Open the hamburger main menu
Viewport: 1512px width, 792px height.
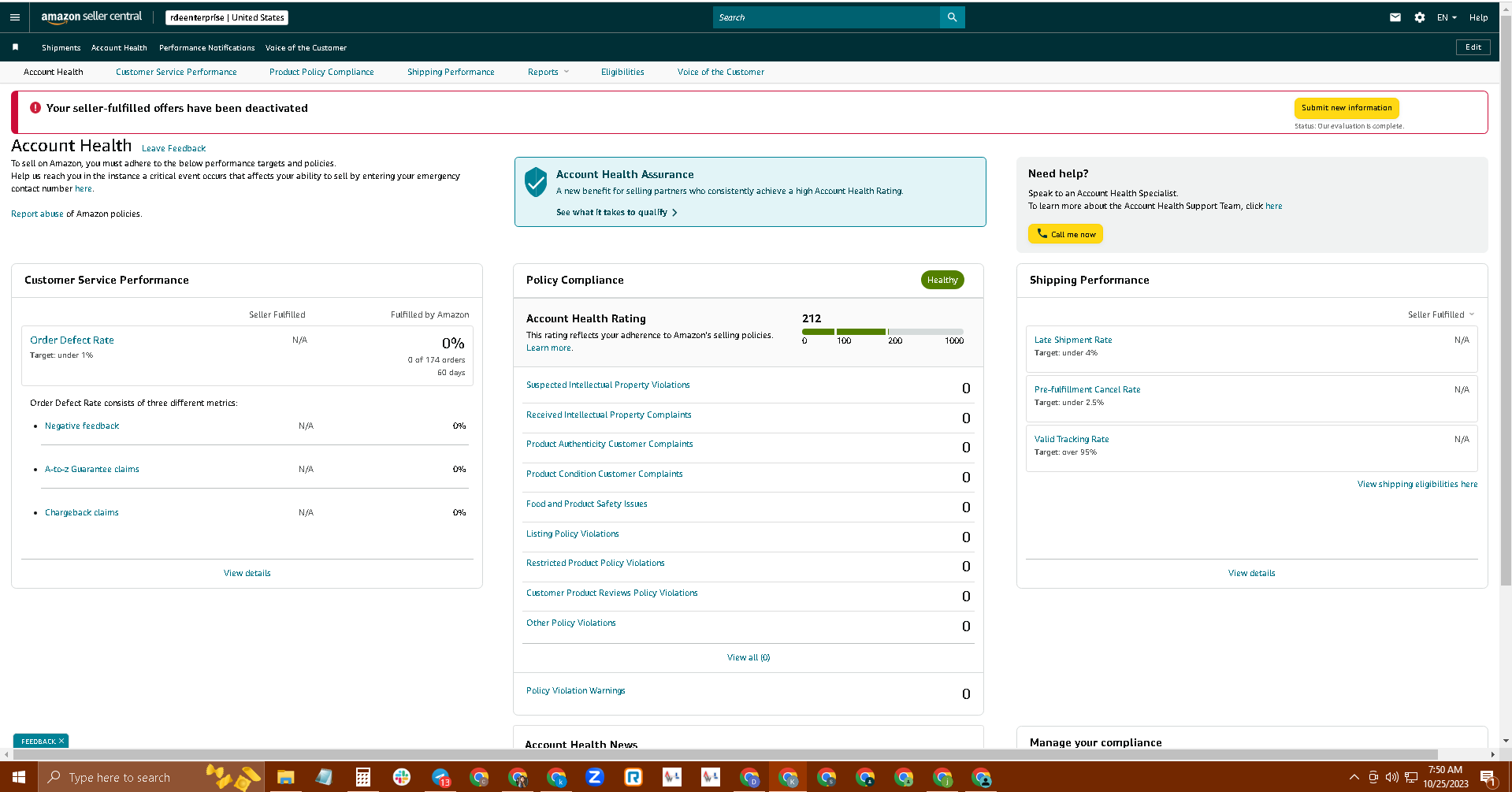(14, 17)
